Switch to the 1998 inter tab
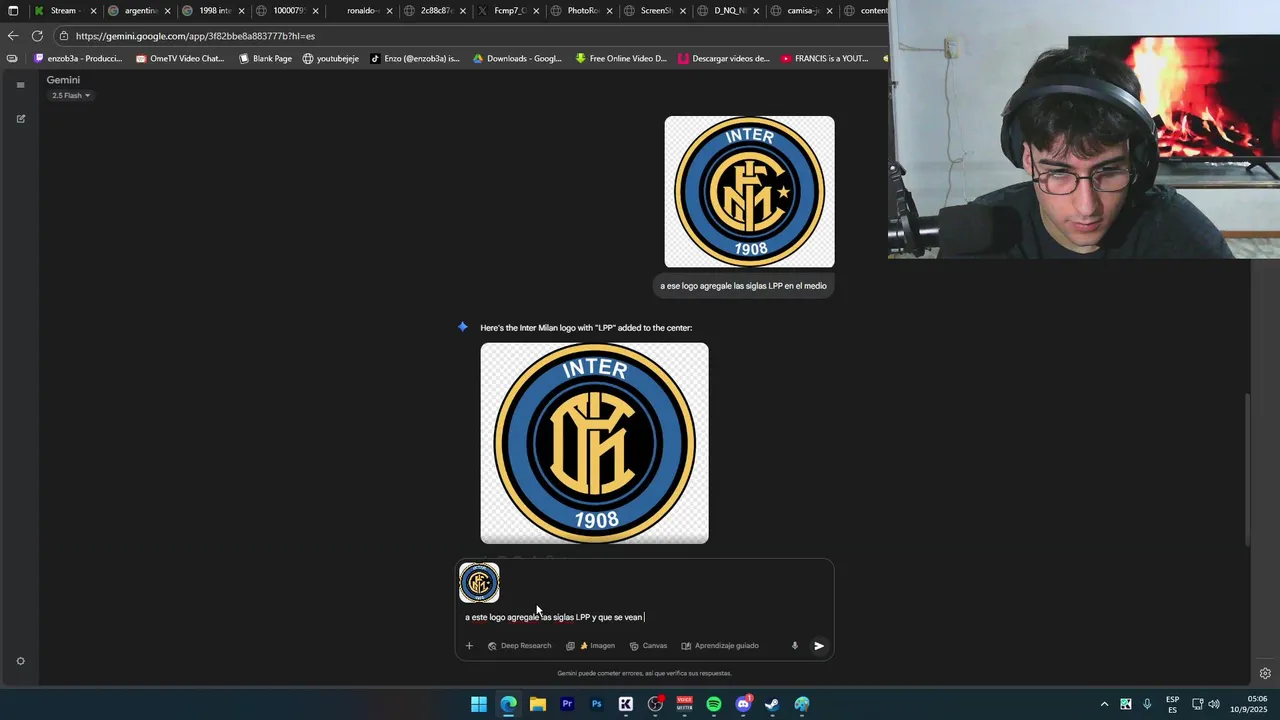 213,11
